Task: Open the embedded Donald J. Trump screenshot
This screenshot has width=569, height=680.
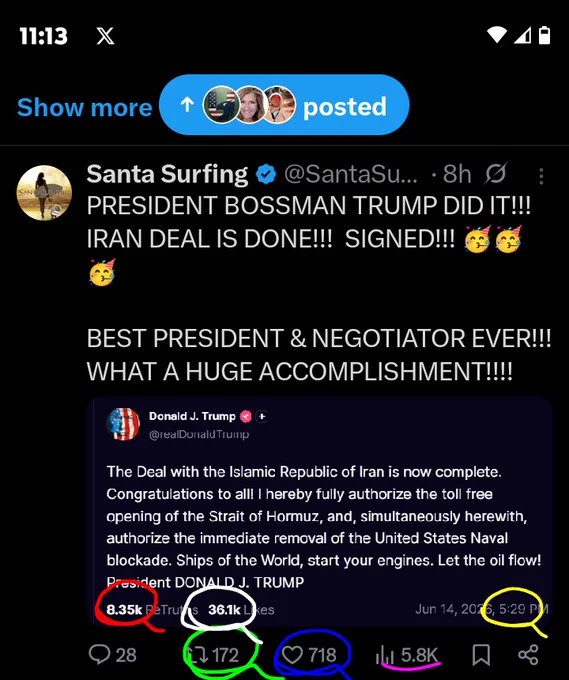Action: (319, 511)
